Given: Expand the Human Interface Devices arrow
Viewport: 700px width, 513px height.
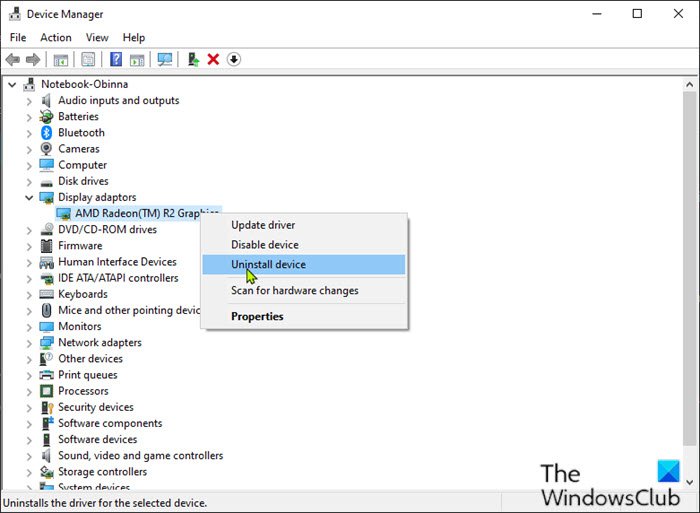Looking at the screenshot, I should click(x=29, y=263).
